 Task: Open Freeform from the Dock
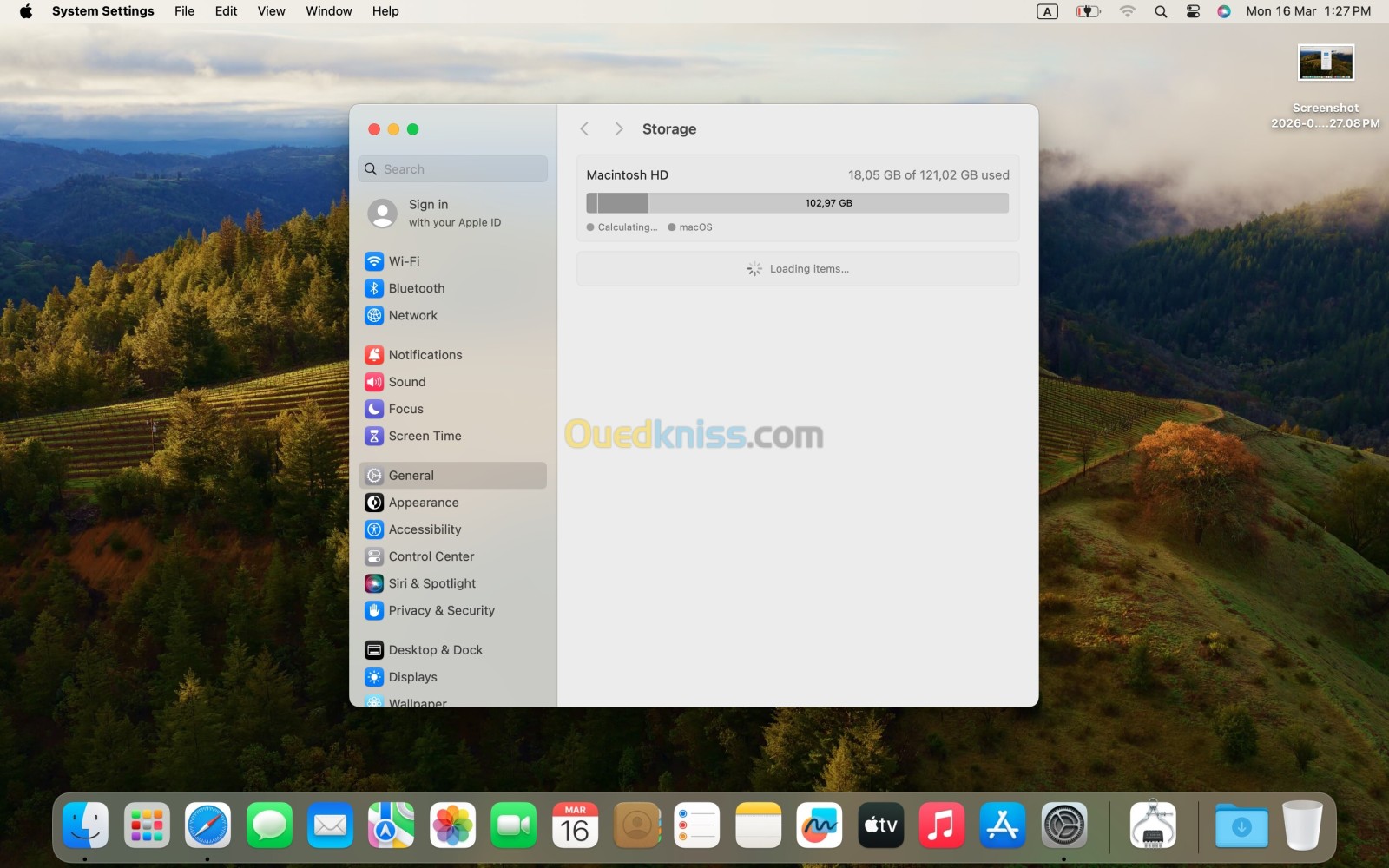click(819, 825)
